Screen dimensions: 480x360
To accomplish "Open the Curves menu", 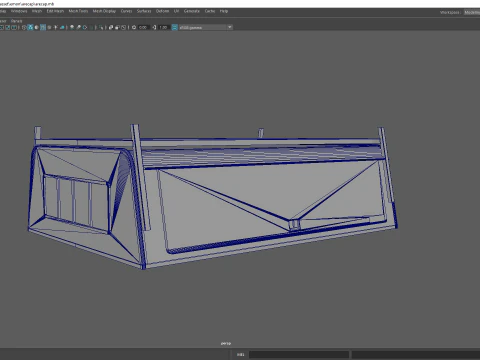I will coord(126,11).
